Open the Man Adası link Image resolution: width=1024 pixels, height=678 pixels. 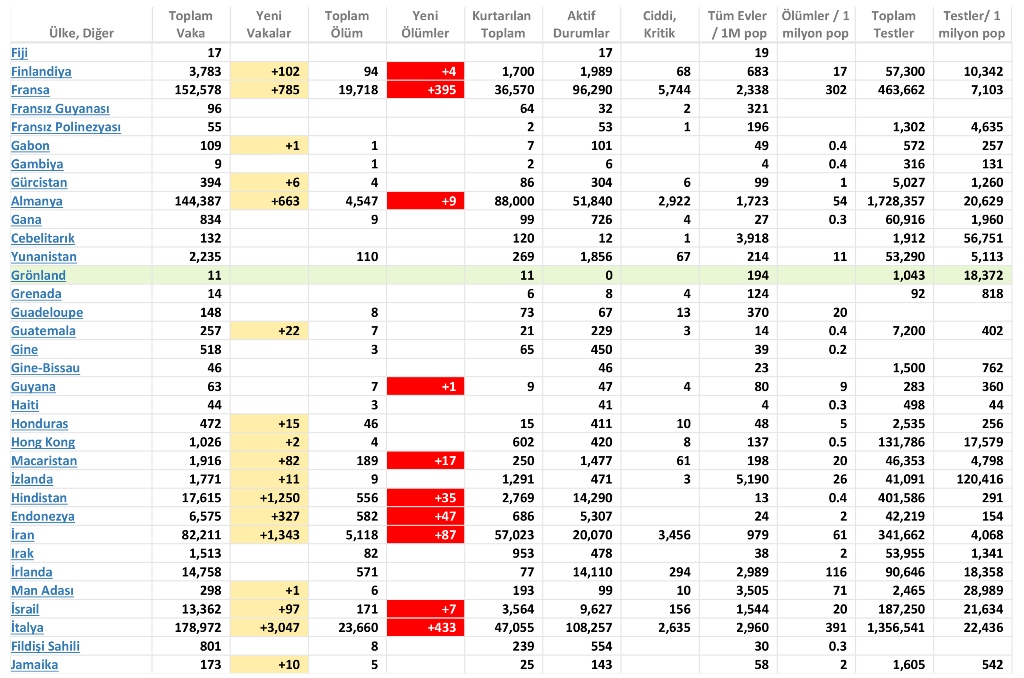(42, 590)
